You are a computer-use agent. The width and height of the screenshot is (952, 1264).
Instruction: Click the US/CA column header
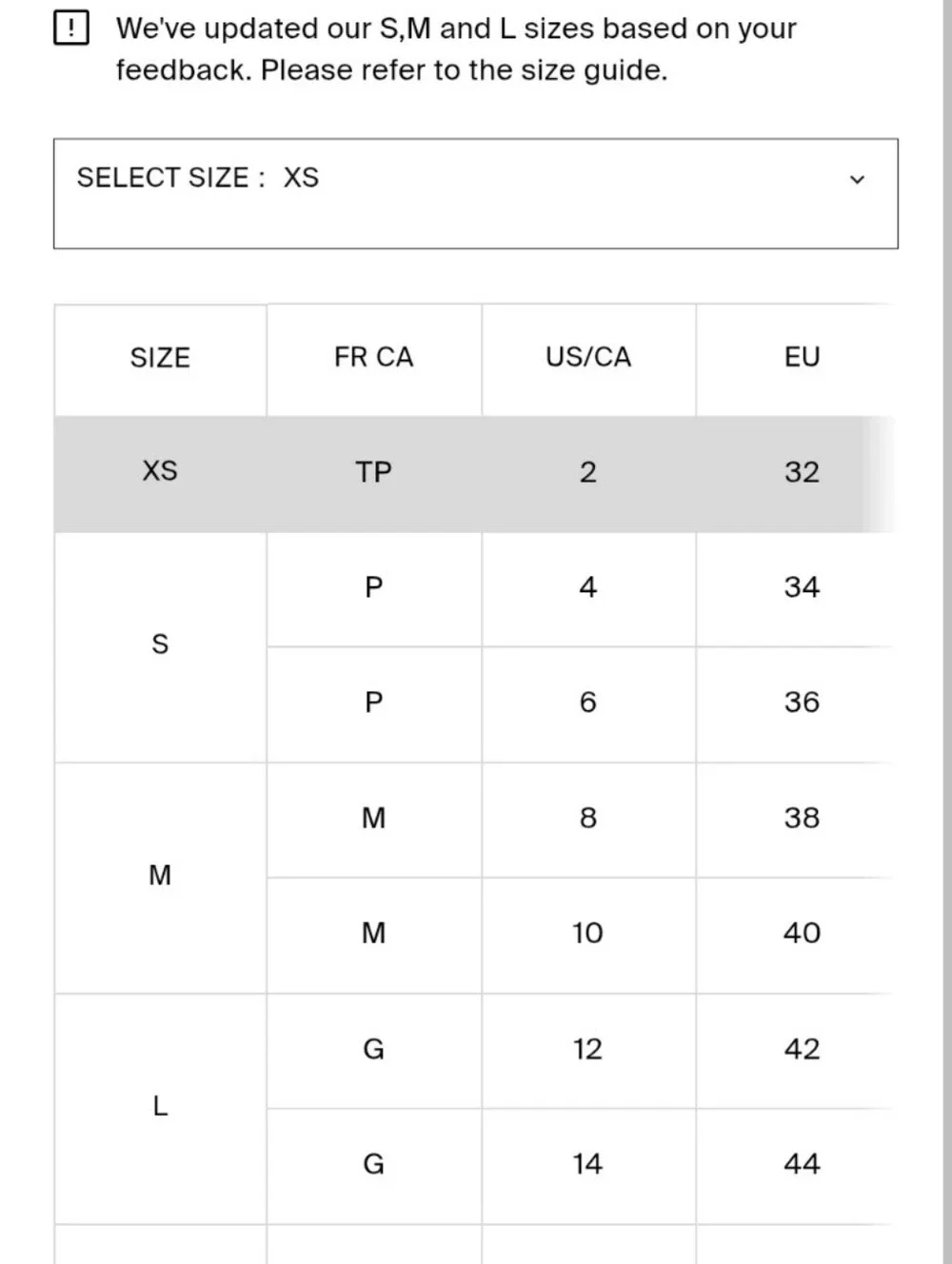coord(588,359)
